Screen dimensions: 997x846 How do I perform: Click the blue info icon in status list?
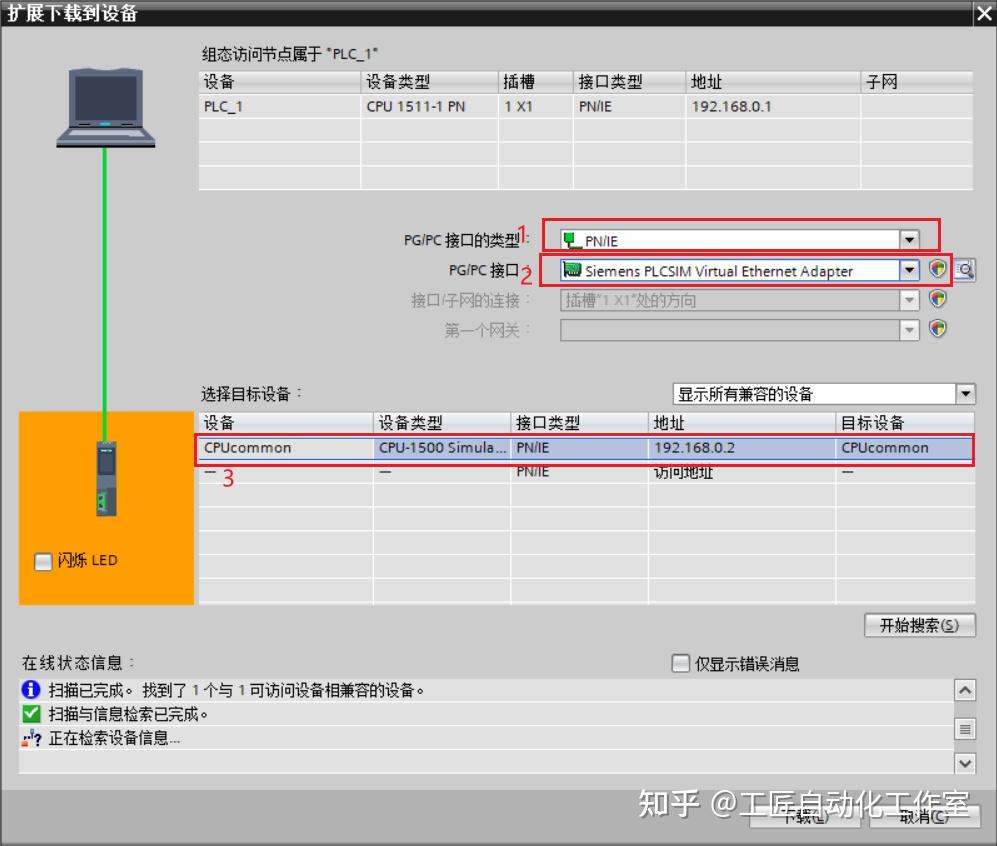(31, 689)
